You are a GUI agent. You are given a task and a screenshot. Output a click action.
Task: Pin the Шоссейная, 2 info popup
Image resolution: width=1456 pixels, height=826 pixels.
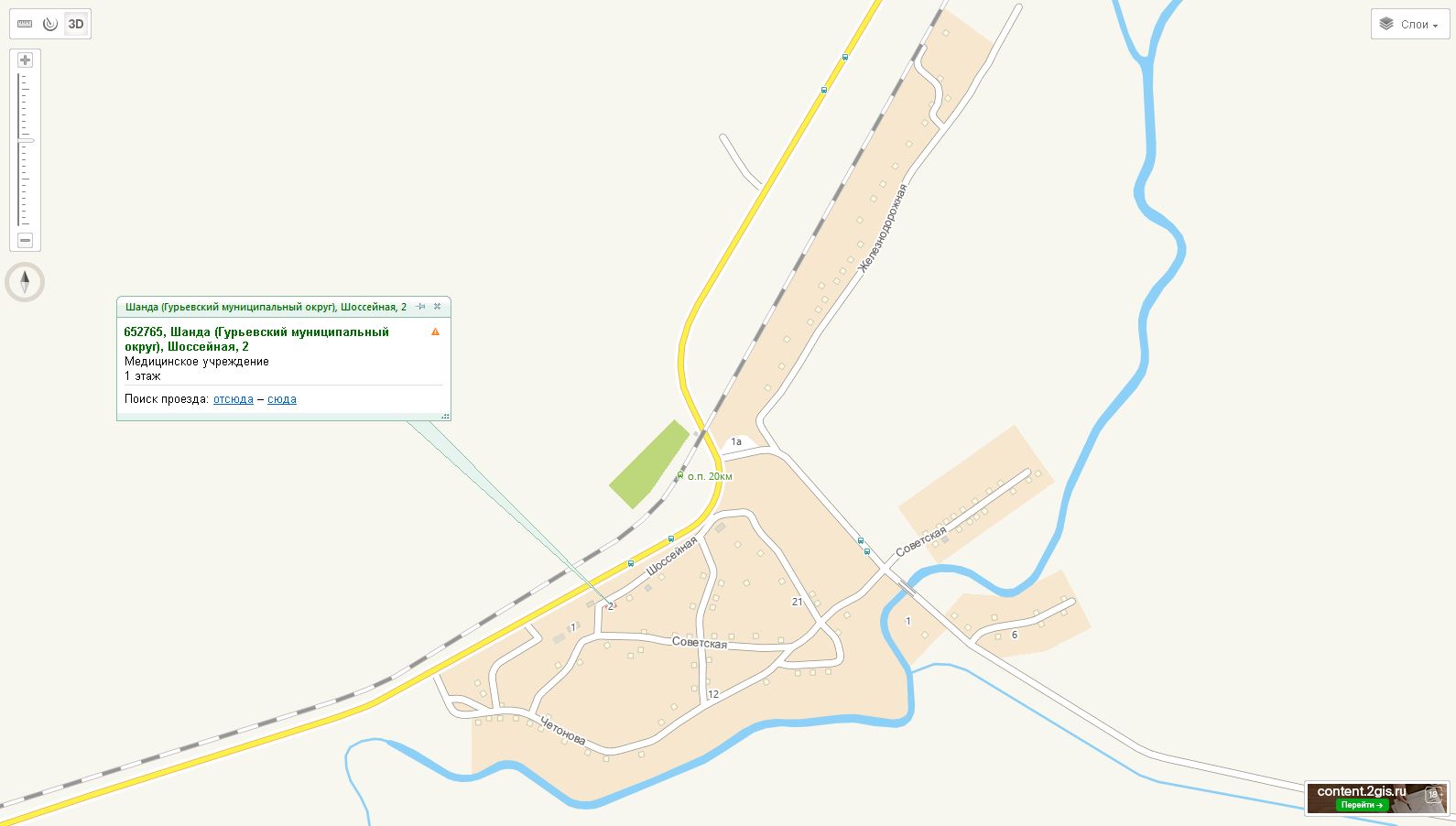point(421,307)
